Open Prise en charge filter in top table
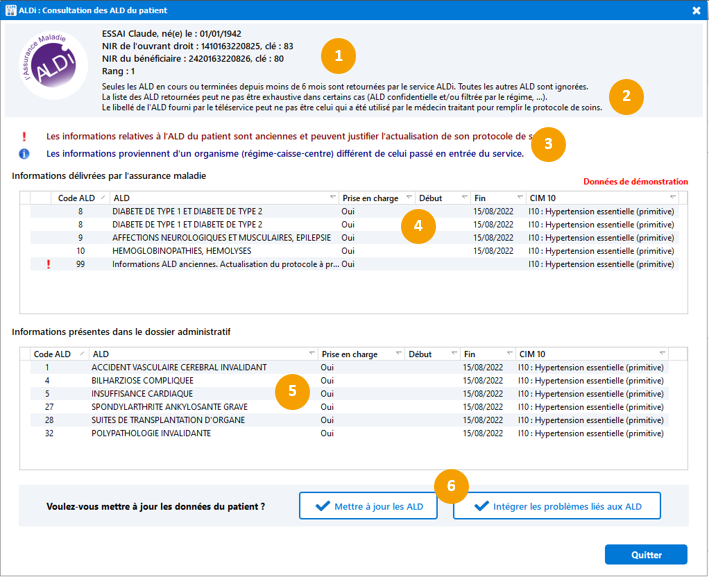Screen dimensions: 709x577 409,197
